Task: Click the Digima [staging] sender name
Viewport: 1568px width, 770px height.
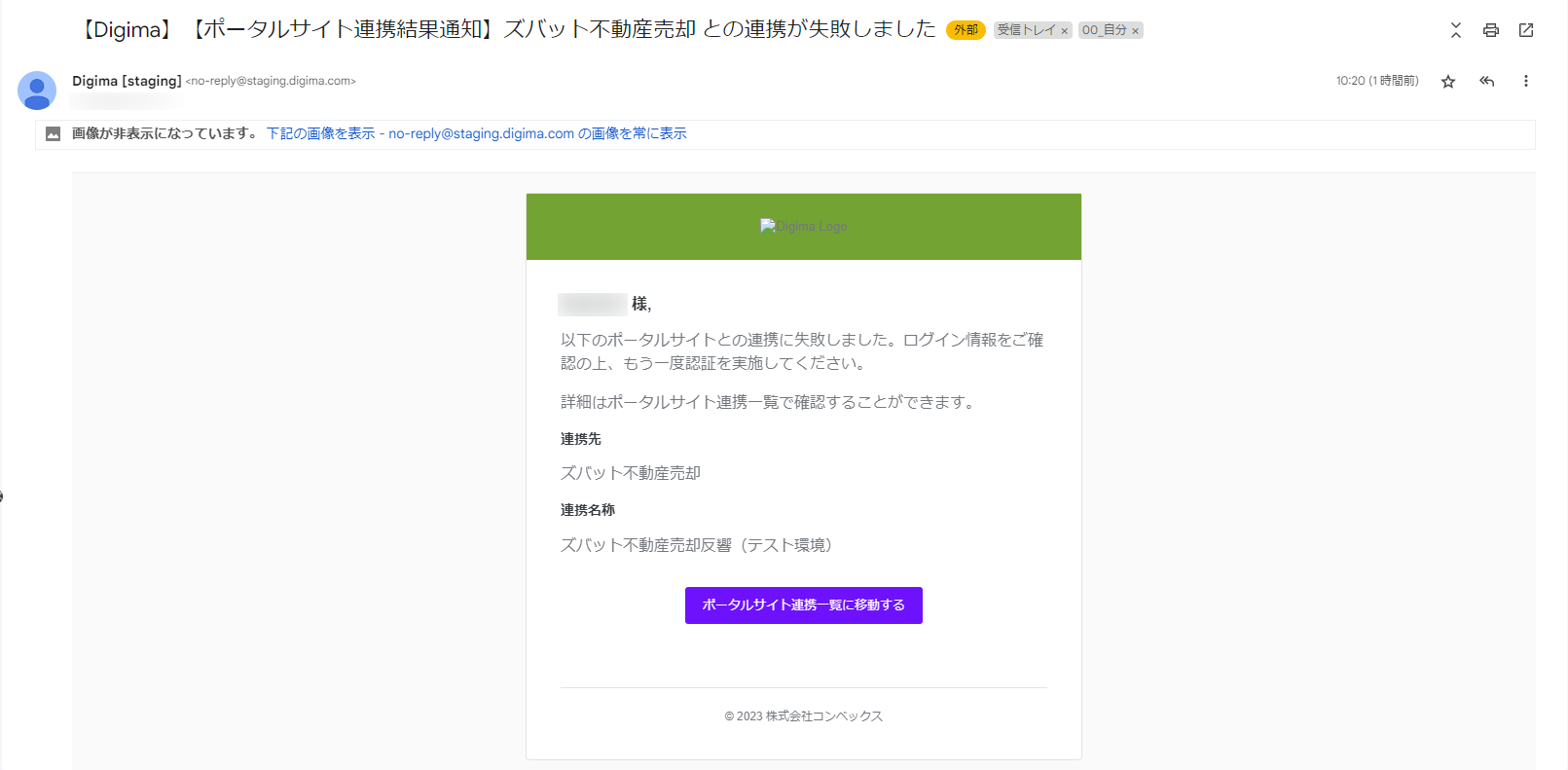Action: click(127, 81)
